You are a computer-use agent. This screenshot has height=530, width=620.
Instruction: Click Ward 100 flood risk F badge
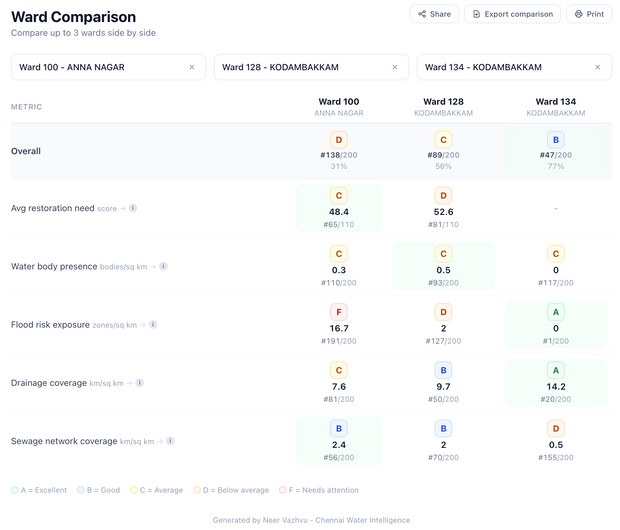[x=339, y=312]
